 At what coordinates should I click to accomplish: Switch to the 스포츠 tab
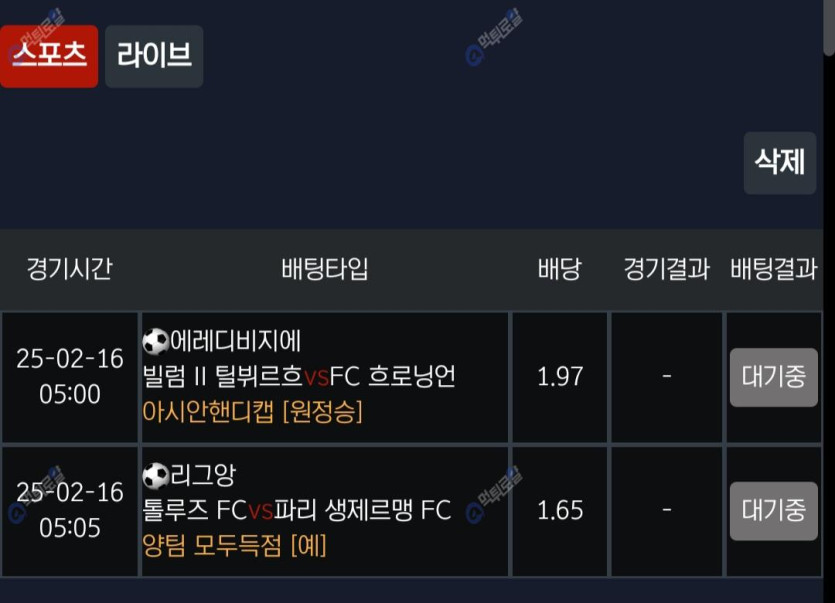(49, 56)
